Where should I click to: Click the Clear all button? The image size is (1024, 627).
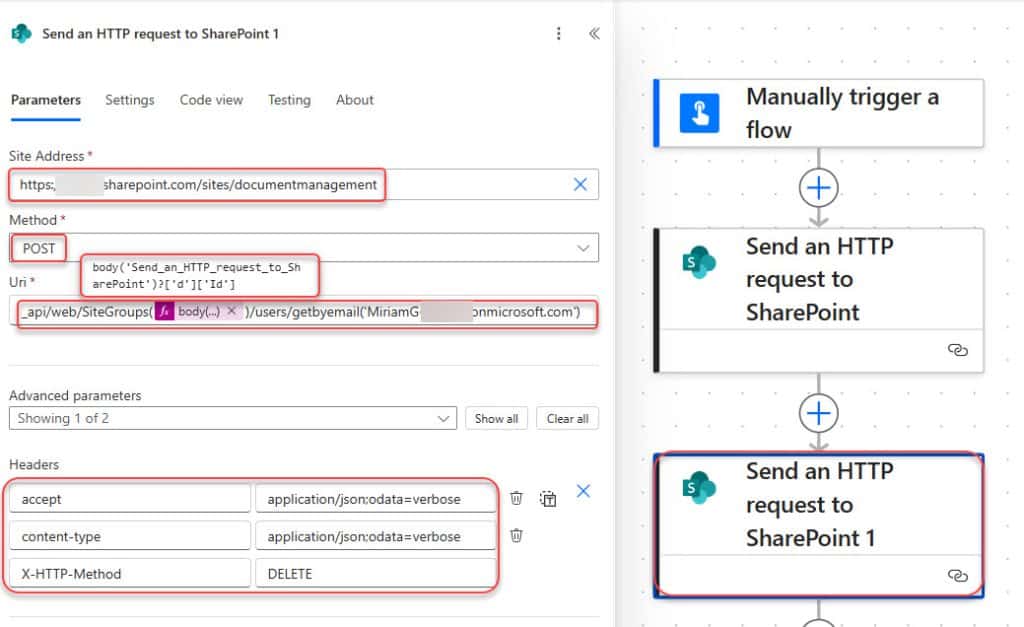coord(567,418)
